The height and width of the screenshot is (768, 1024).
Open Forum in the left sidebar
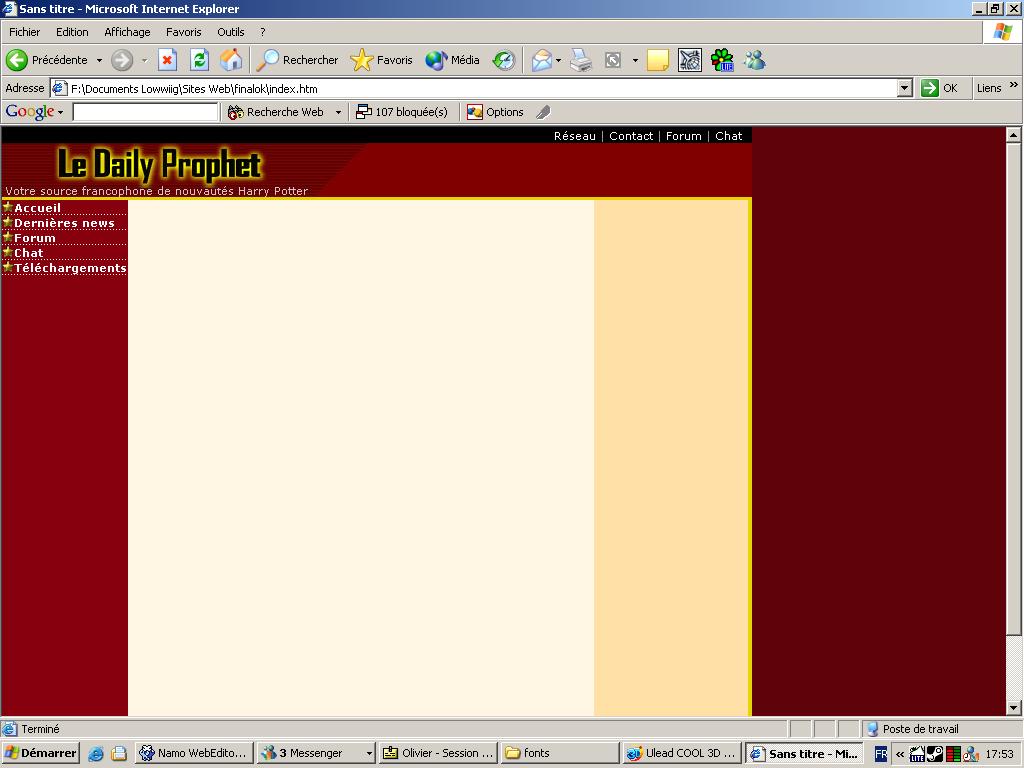click(35, 238)
